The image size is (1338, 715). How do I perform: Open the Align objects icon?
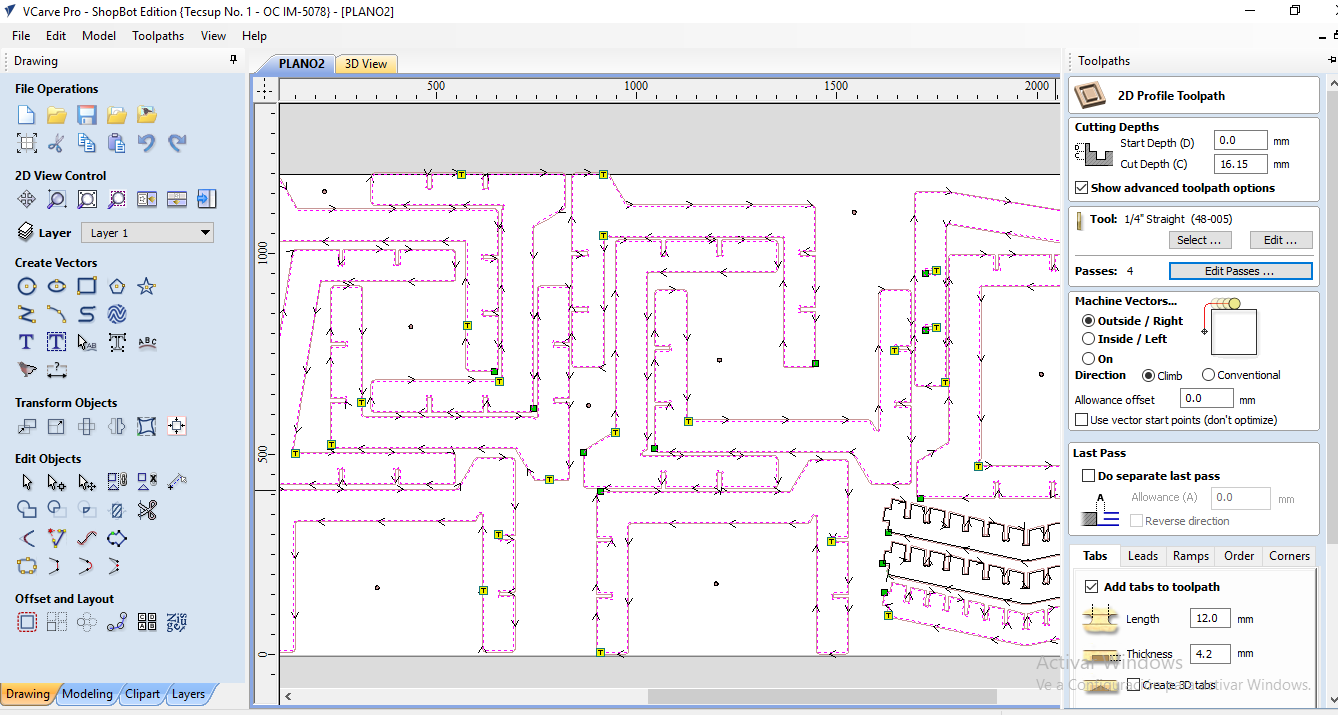point(177,427)
